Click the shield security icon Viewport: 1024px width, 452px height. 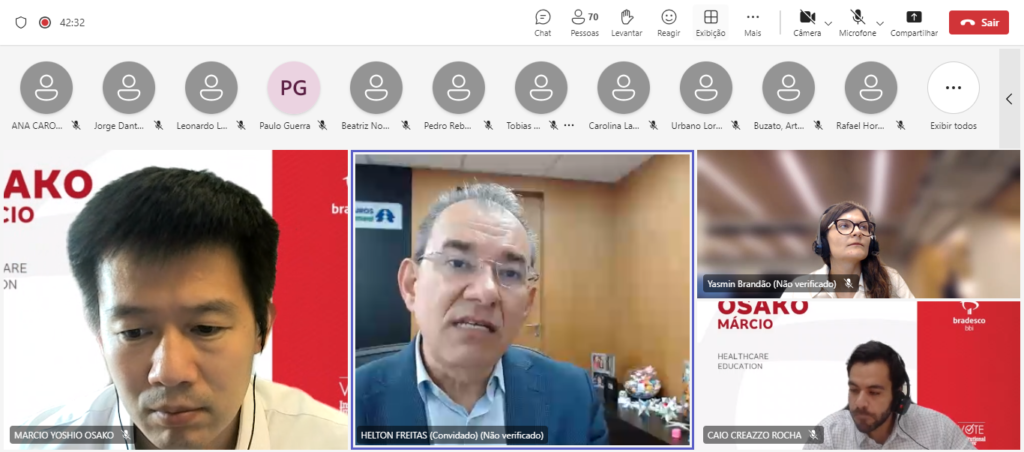coord(21,22)
